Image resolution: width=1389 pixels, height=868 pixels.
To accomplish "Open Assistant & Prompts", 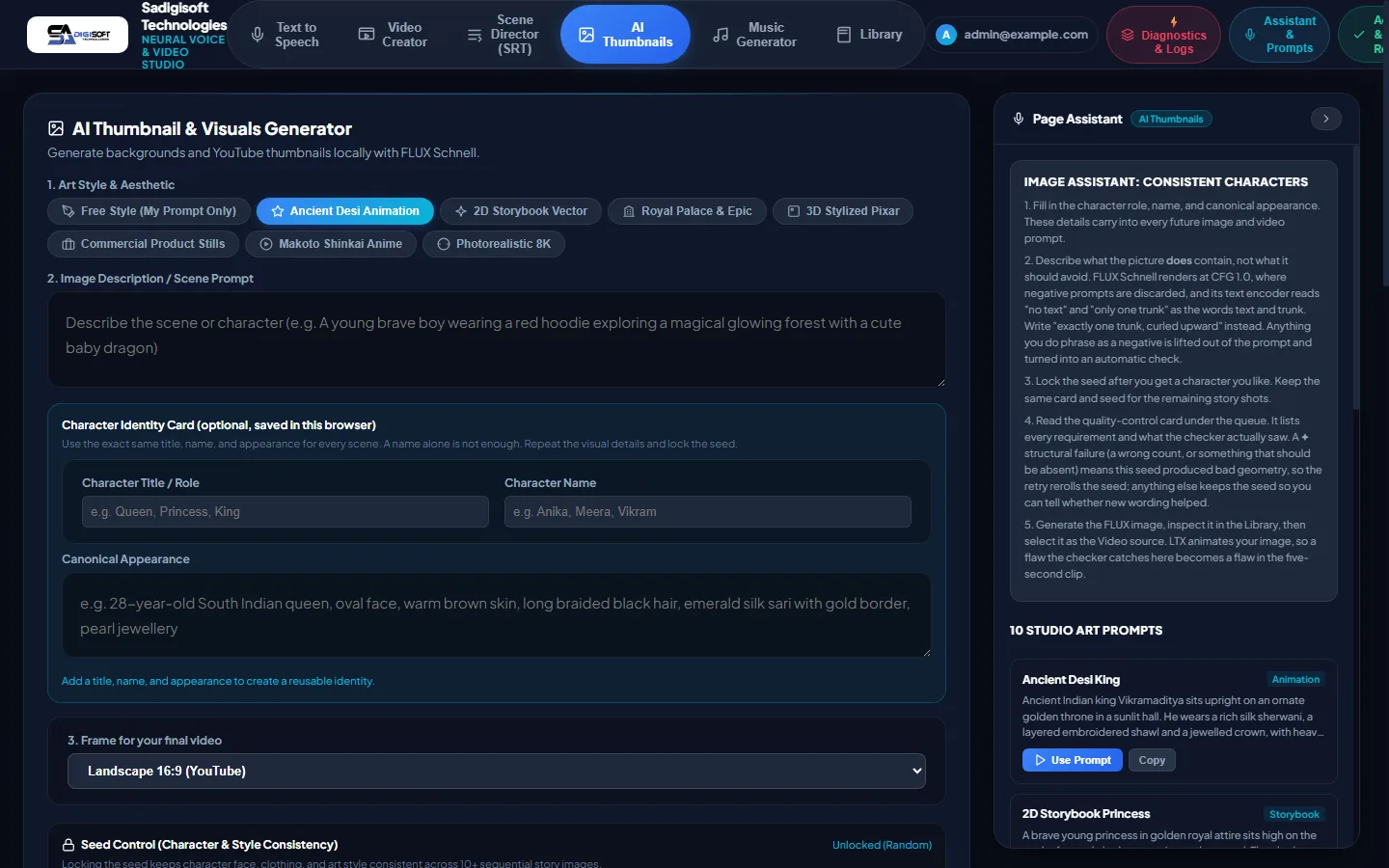I will [x=1279, y=35].
